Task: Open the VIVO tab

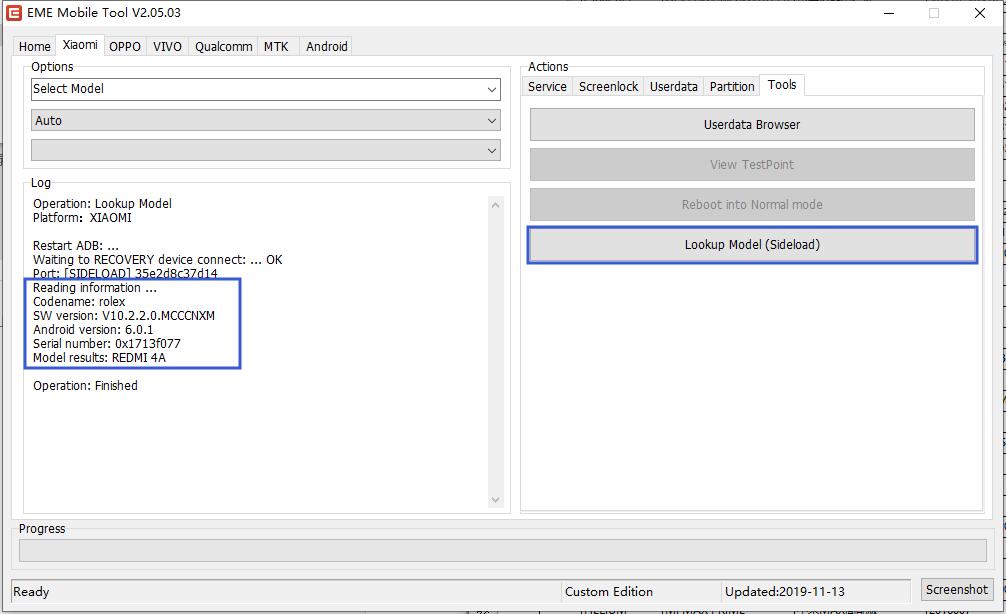Action: point(167,46)
